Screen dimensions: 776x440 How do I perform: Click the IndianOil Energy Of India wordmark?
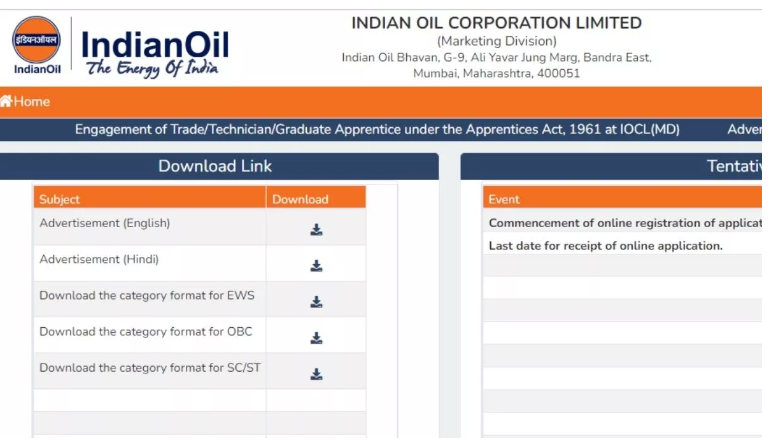click(x=155, y=53)
